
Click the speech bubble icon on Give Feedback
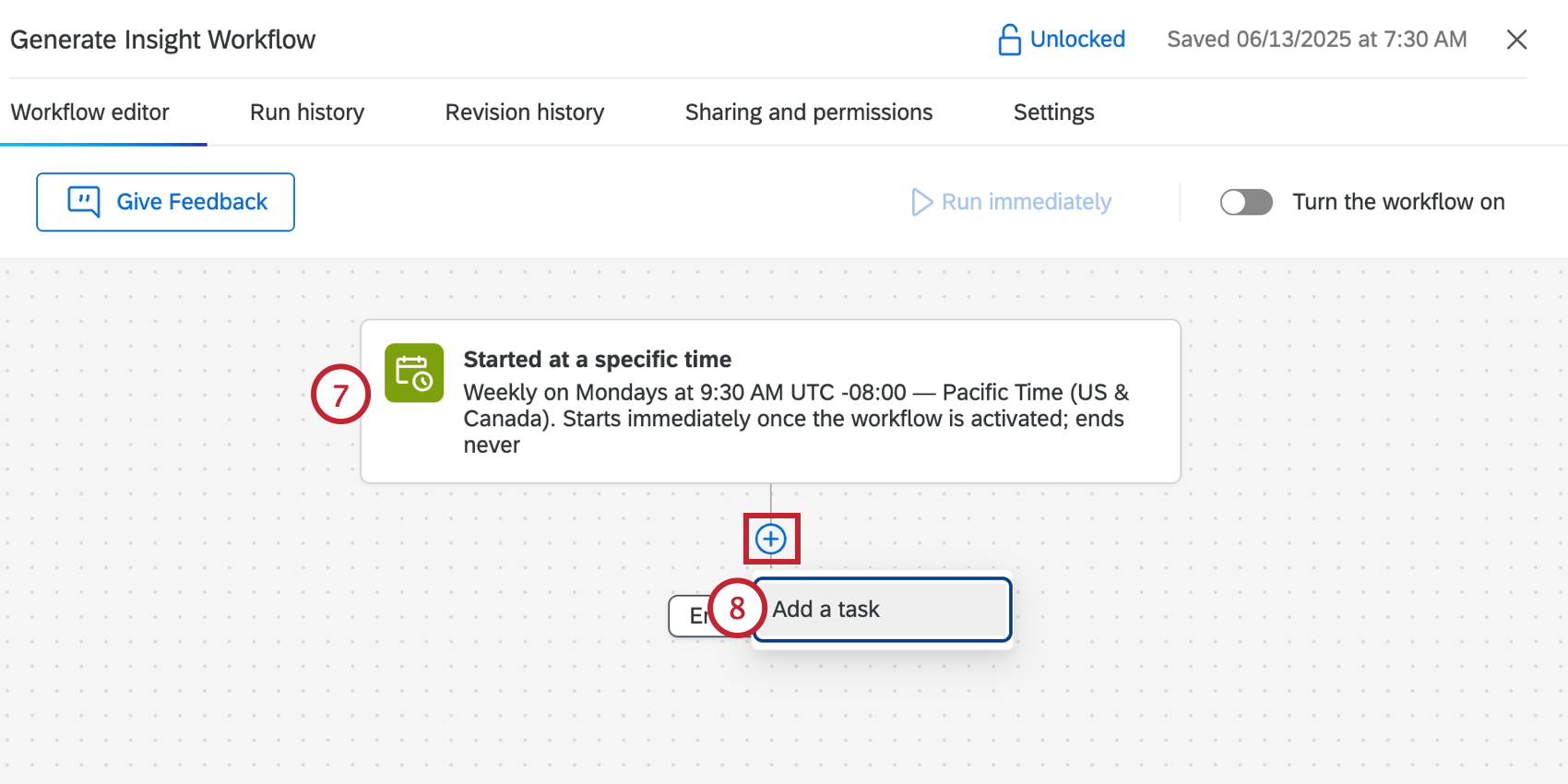83,201
